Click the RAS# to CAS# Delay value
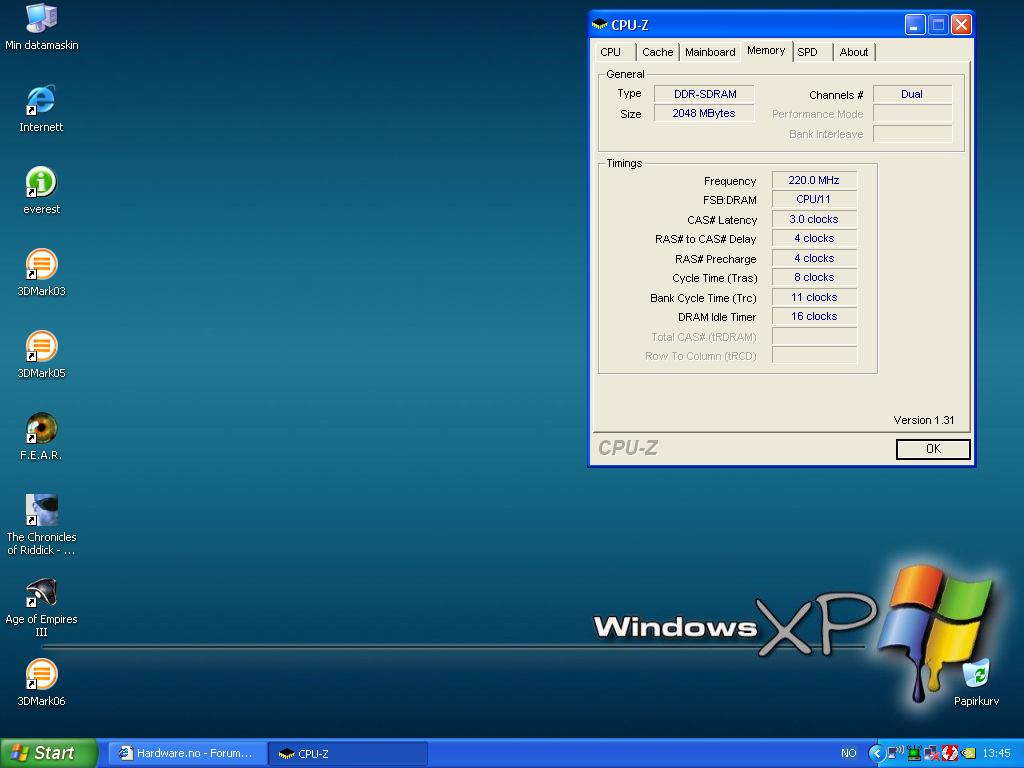The width and height of the screenshot is (1024, 768). point(814,238)
